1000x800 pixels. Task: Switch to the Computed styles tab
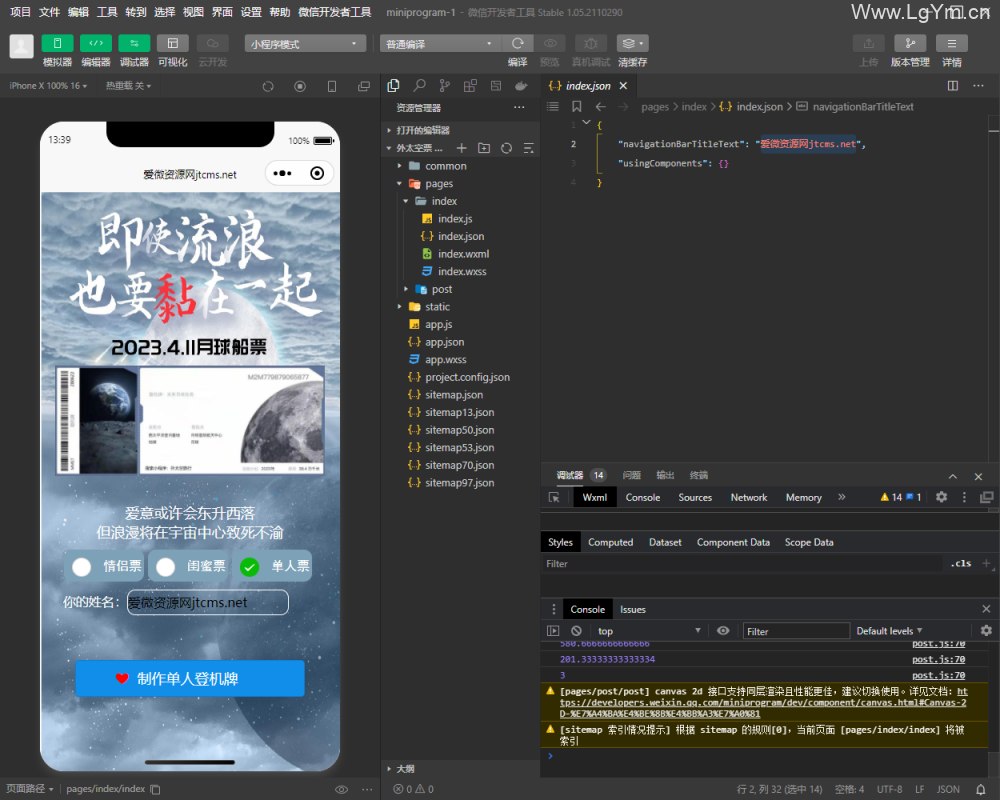[610, 542]
